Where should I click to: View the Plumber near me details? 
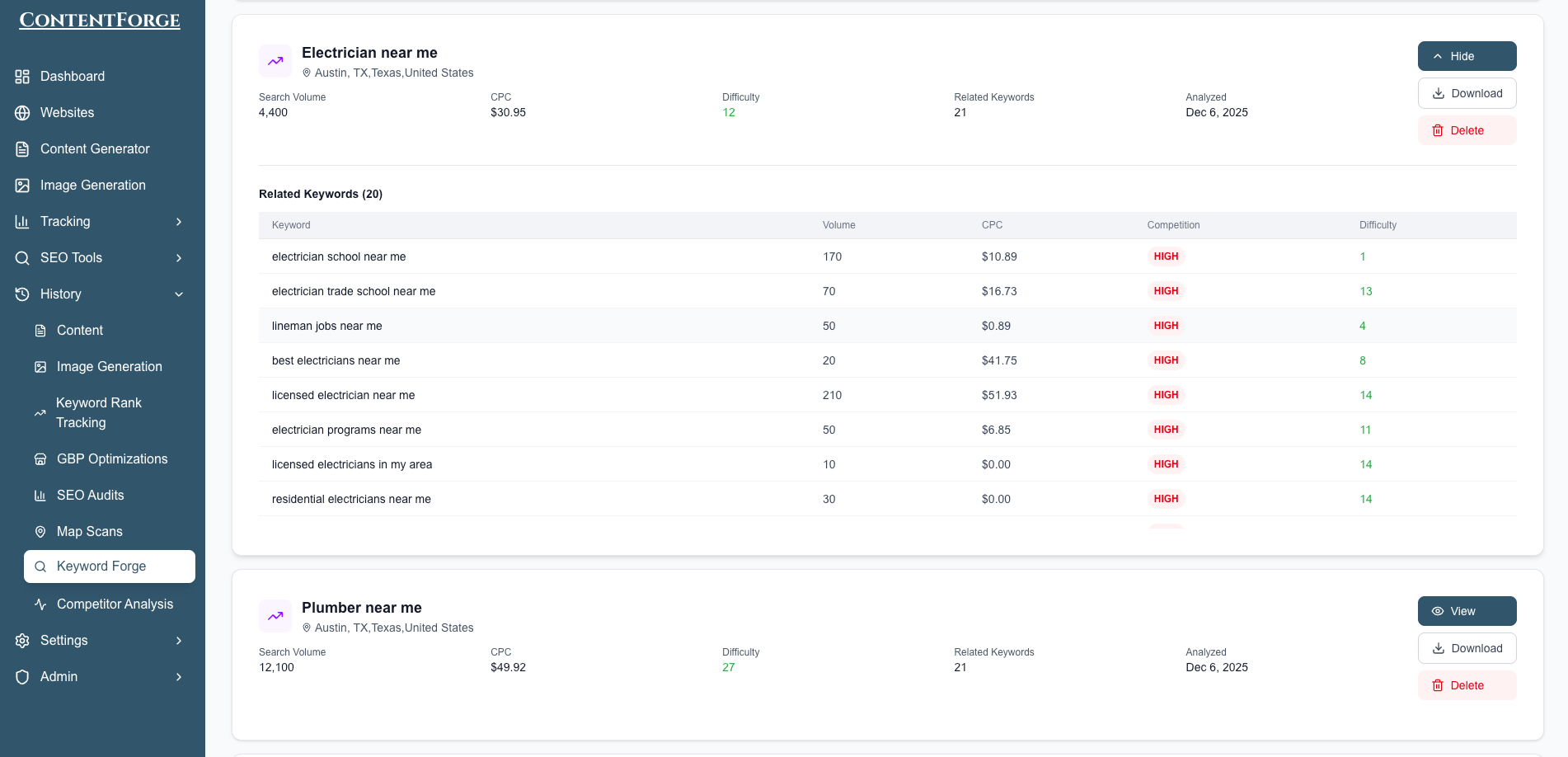pyautogui.click(x=1467, y=611)
